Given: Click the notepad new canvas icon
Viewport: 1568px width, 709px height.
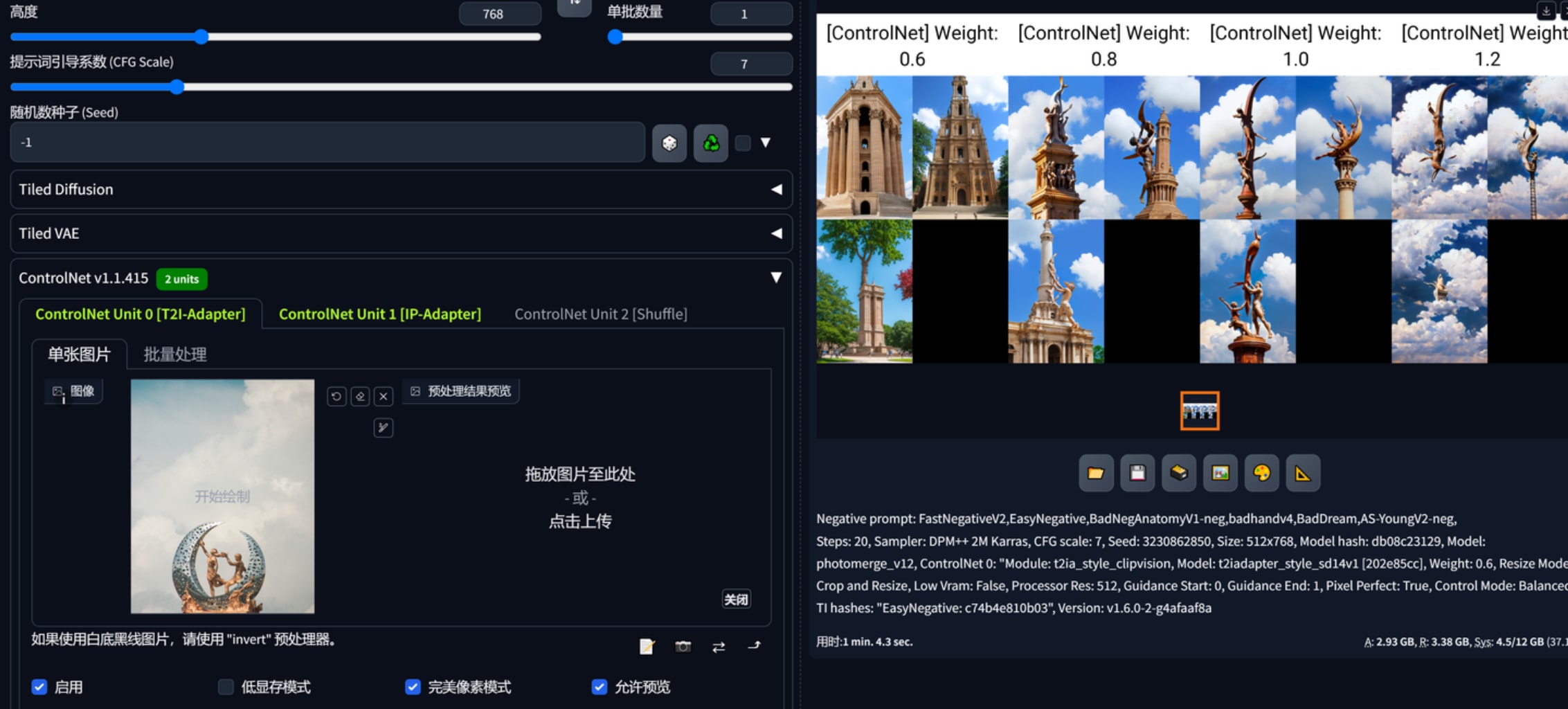Looking at the screenshot, I should pyautogui.click(x=647, y=646).
